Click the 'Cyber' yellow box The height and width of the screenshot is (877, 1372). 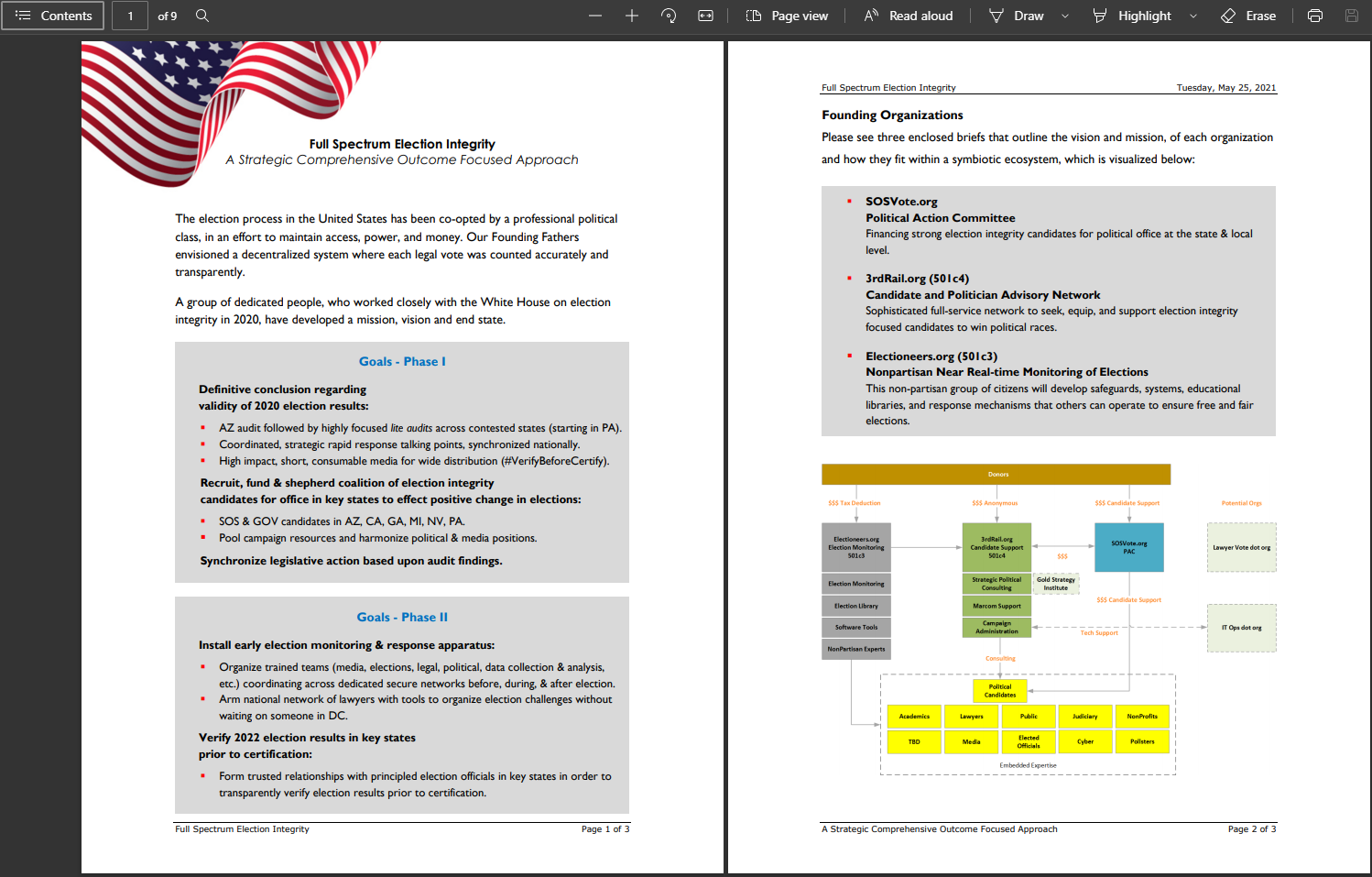(1085, 741)
